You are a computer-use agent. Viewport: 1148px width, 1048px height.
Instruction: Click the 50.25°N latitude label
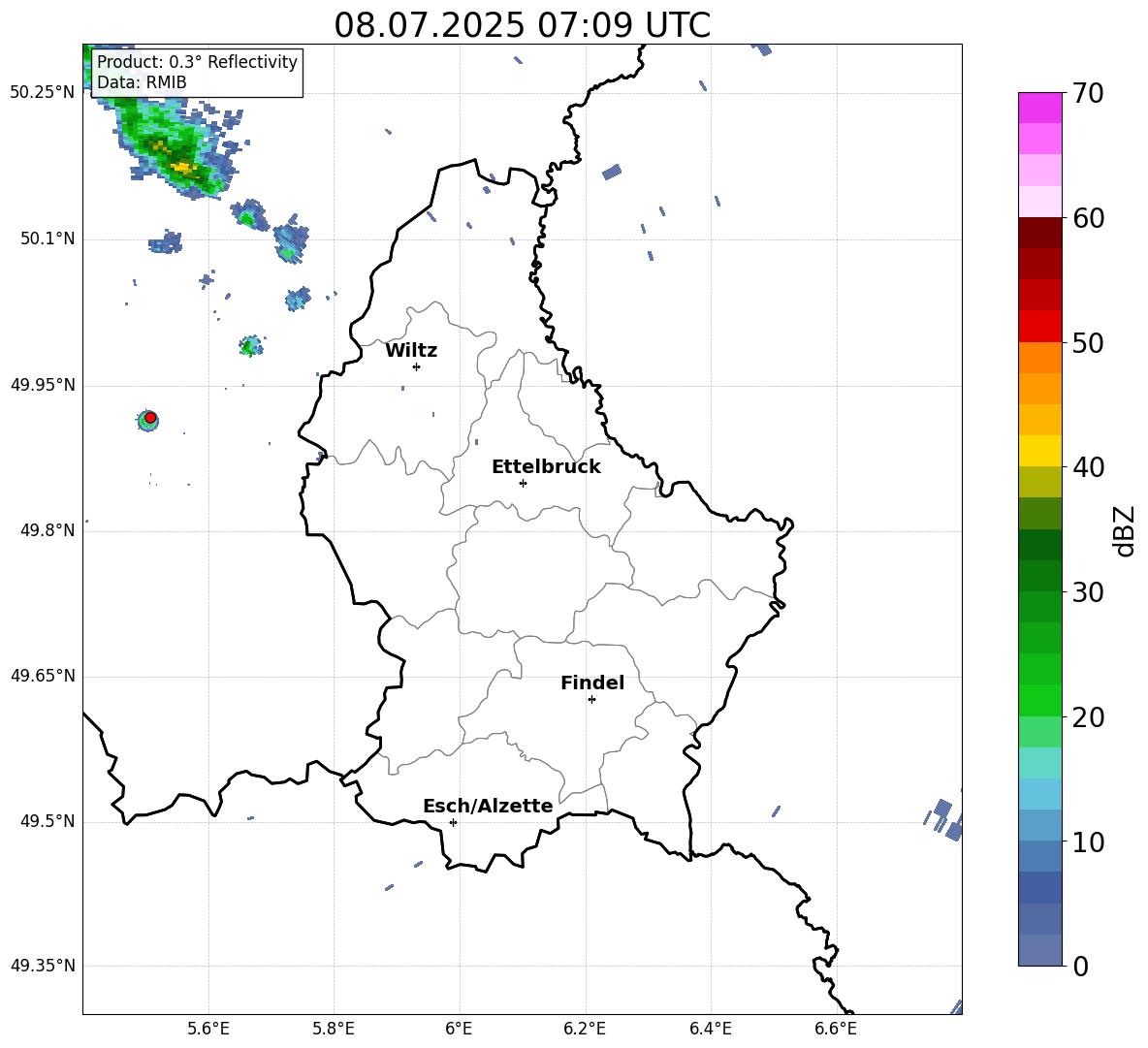click(x=43, y=93)
